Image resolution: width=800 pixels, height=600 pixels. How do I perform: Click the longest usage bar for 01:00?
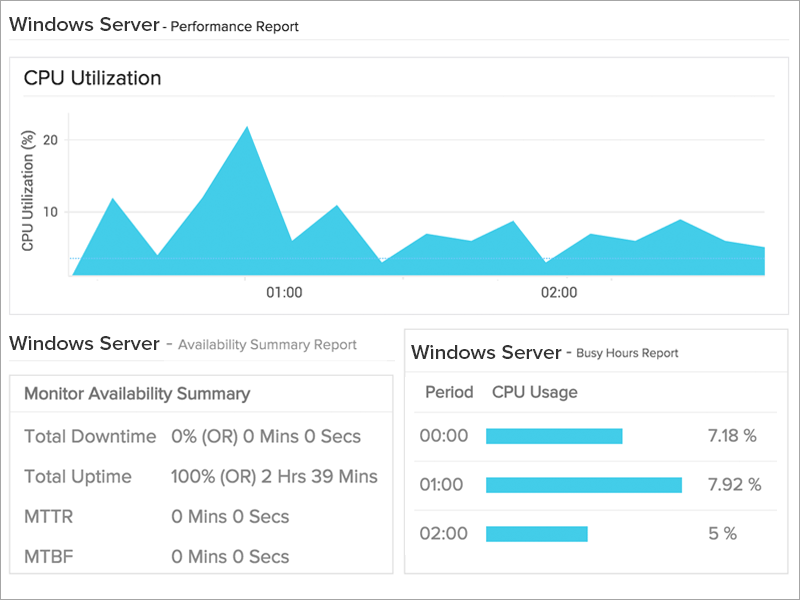click(583, 485)
